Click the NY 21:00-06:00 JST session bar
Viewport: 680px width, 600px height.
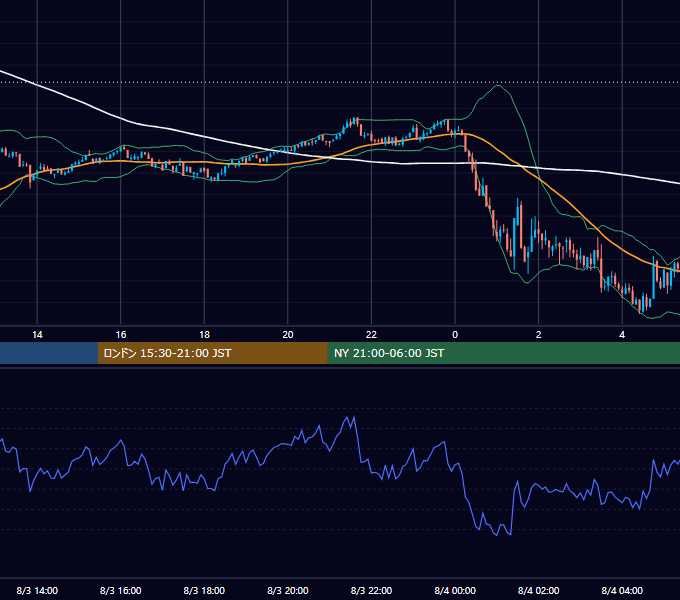[503, 353]
